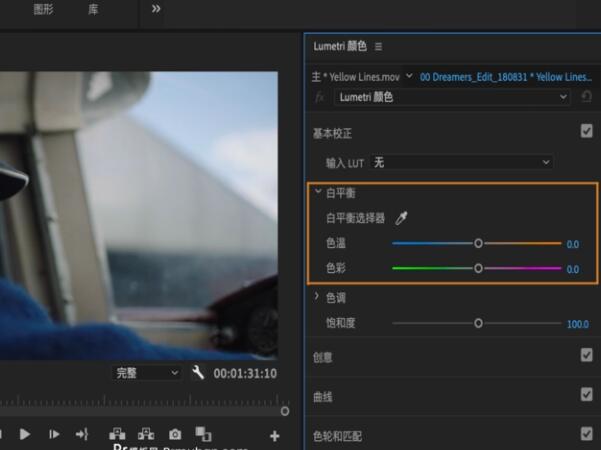The height and width of the screenshot is (450, 601).
Task: Toggle the 色轮和匹配 checkbox
Action: pyautogui.click(x=586, y=434)
